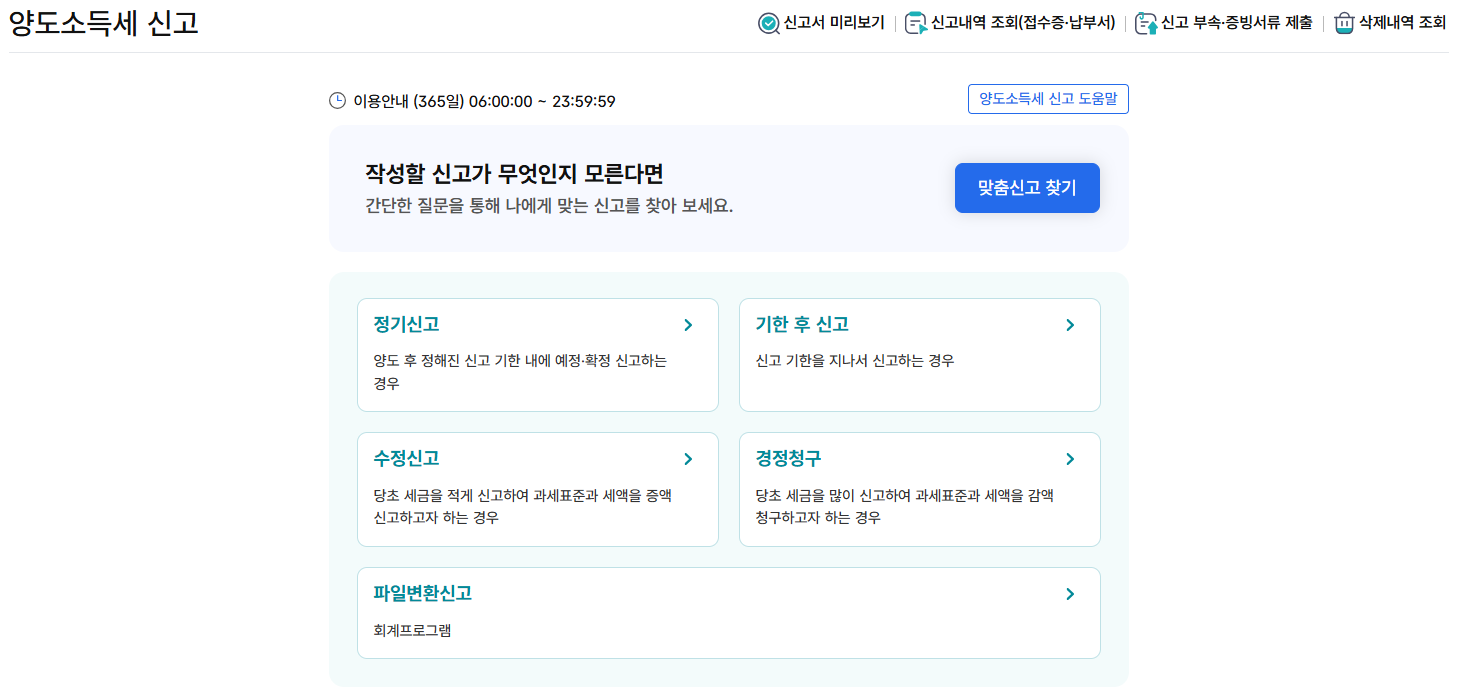
Task: Expand the 파일변환신고 card chevron
Action: tap(1069, 593)
